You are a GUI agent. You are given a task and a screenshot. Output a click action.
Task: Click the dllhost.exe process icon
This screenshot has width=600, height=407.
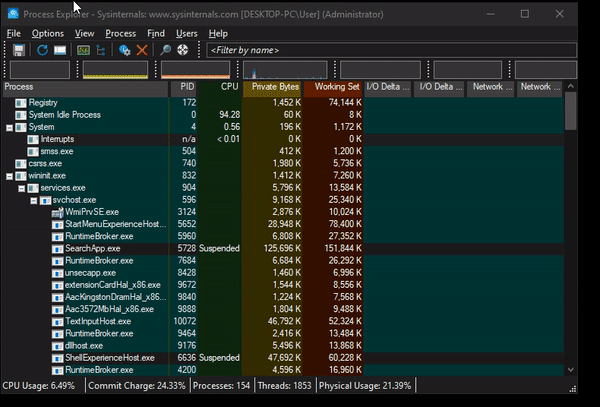57,346
